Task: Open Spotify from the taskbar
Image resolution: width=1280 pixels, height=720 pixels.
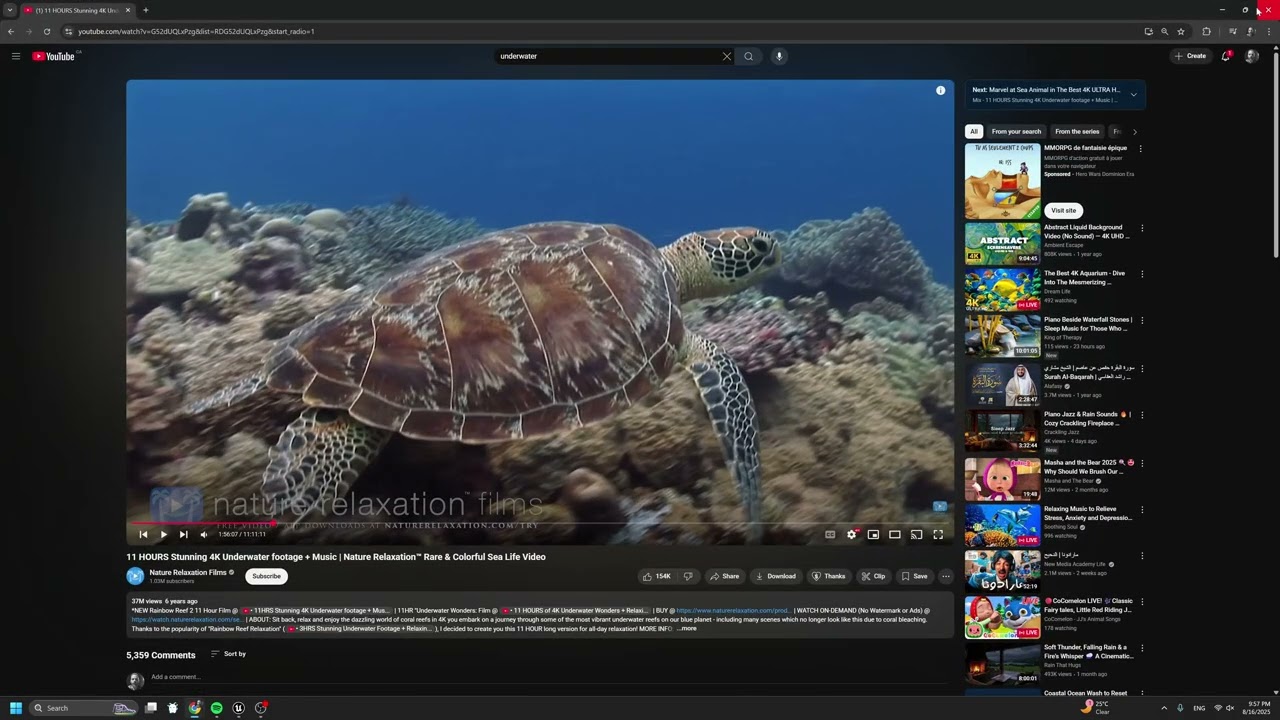Action: point(216,708)
